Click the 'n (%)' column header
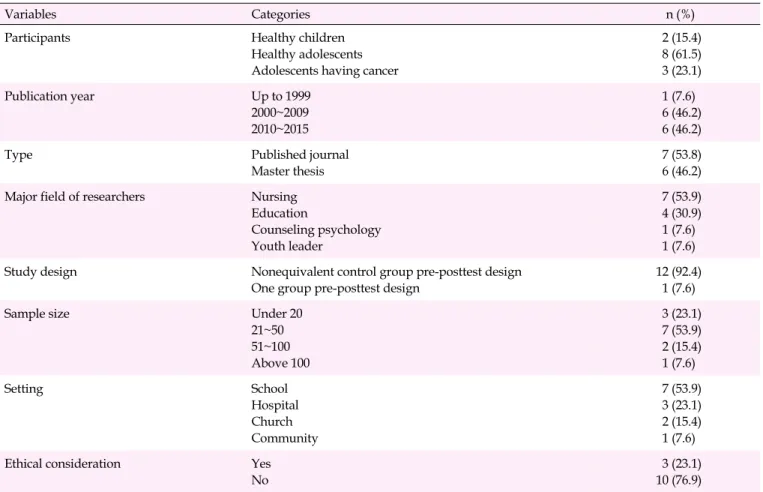Image resolution: width=763 pixels, height=492 pixels. click(680, 15)
